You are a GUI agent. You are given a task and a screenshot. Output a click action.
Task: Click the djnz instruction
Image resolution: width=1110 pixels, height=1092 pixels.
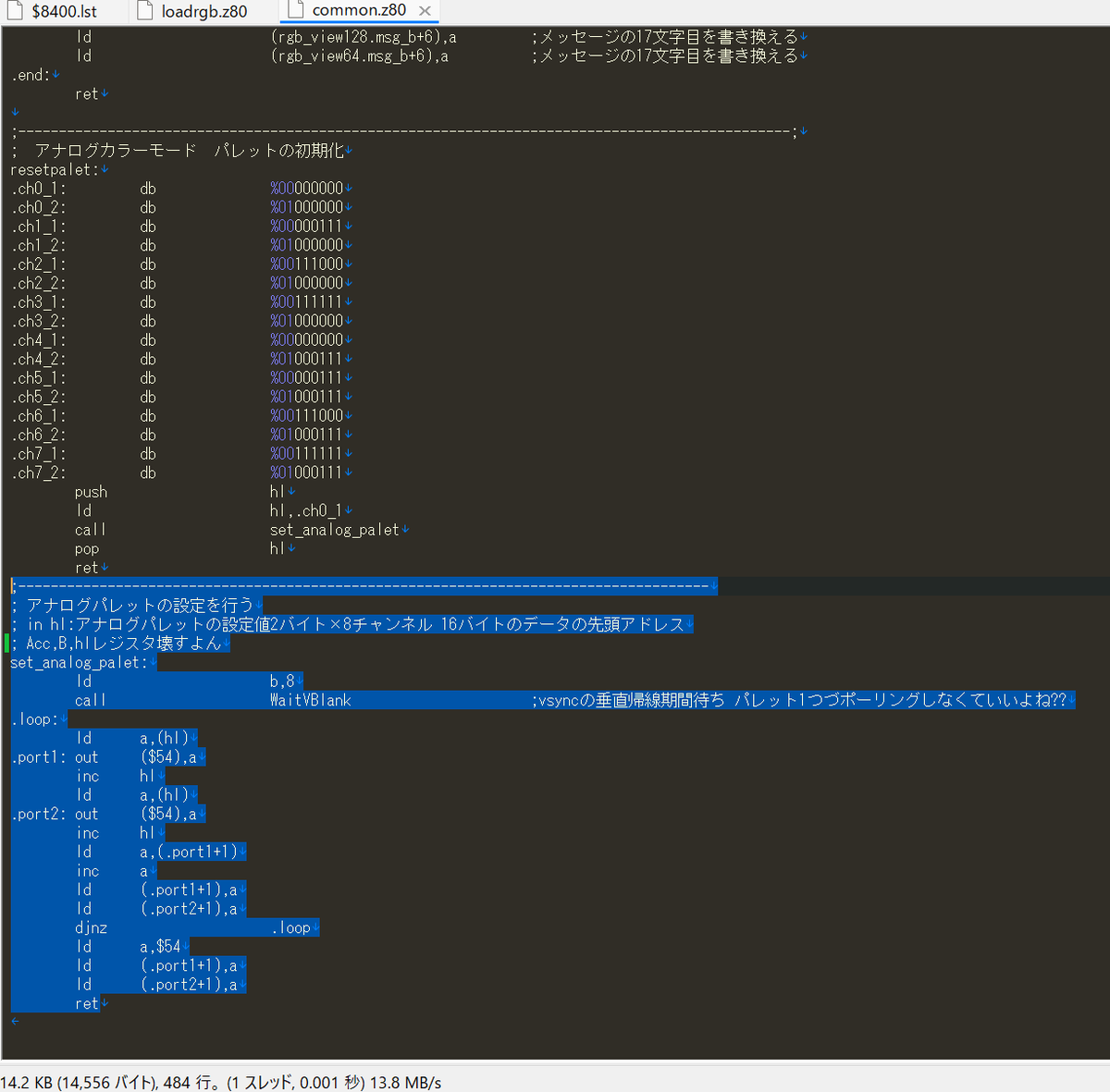92,927
